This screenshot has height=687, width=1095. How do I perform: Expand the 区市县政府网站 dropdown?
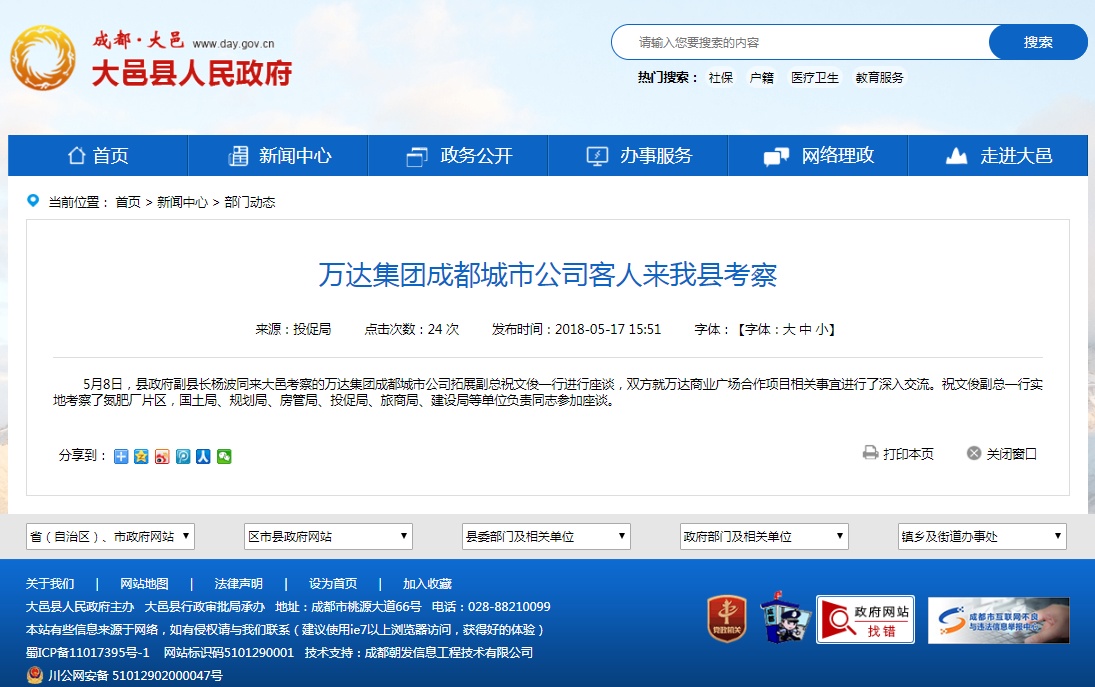coord(328,536)
